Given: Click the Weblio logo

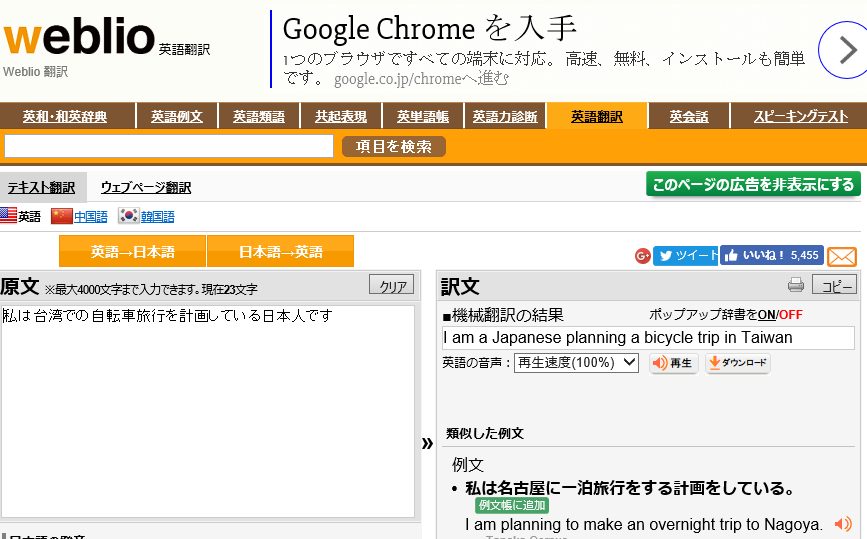Looking at the screenshot, I should pos(79,37).
